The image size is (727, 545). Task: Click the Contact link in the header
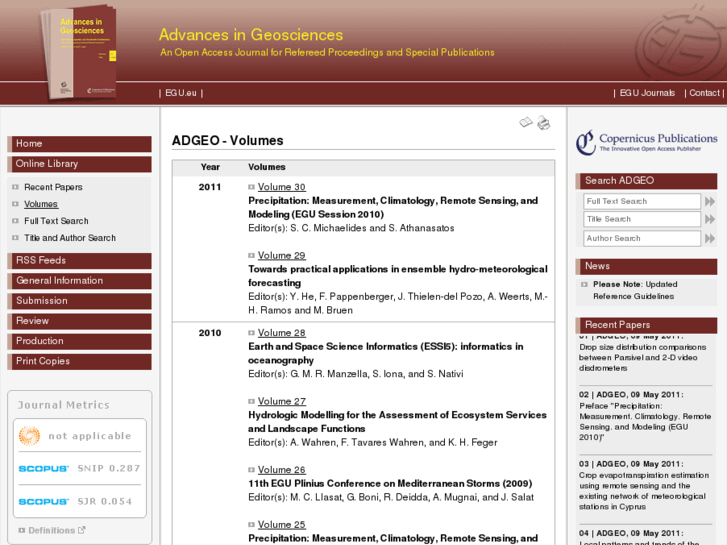[x=704, y=93]
